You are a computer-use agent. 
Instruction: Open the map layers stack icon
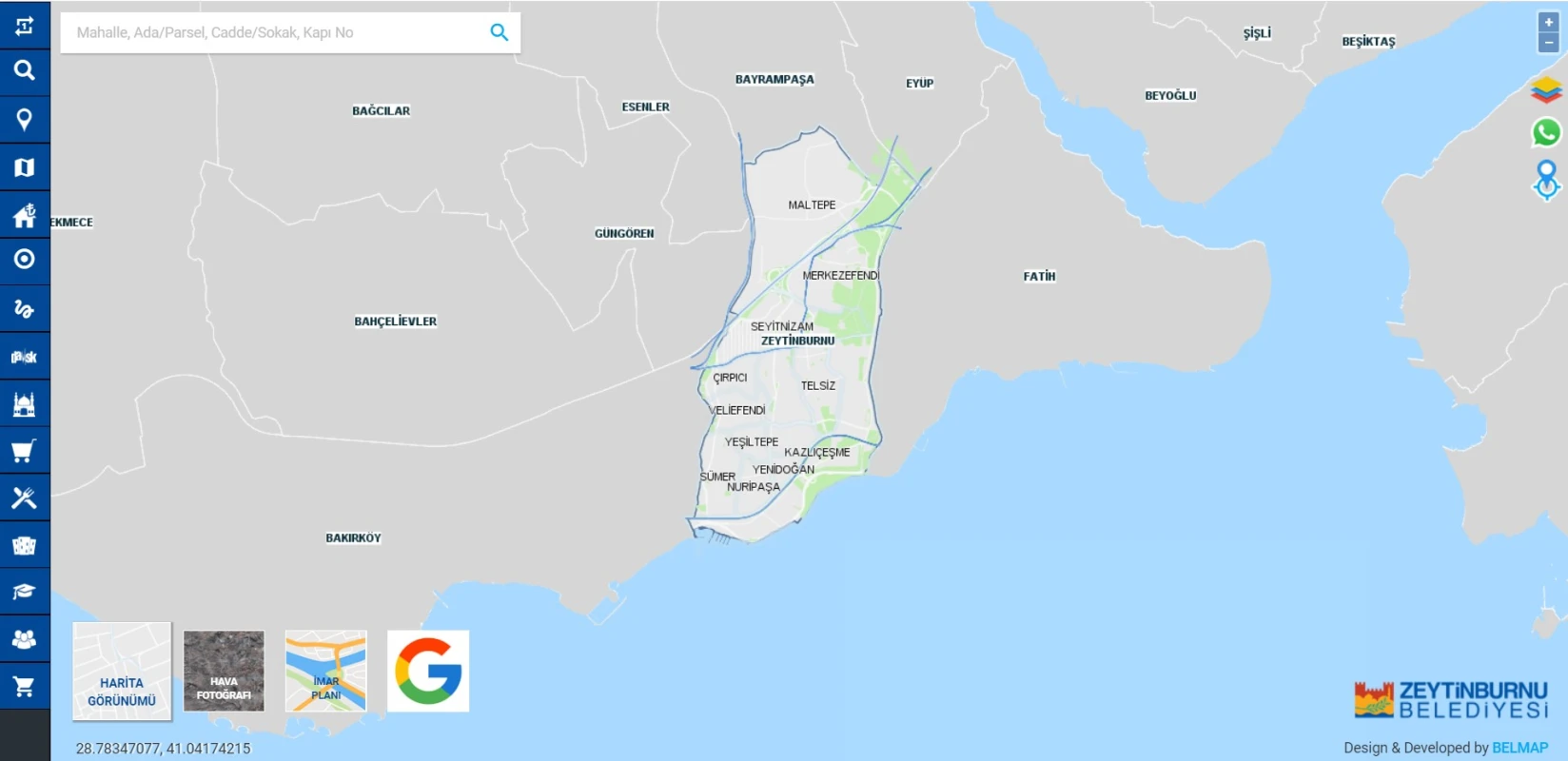(x=1546, y=90)
